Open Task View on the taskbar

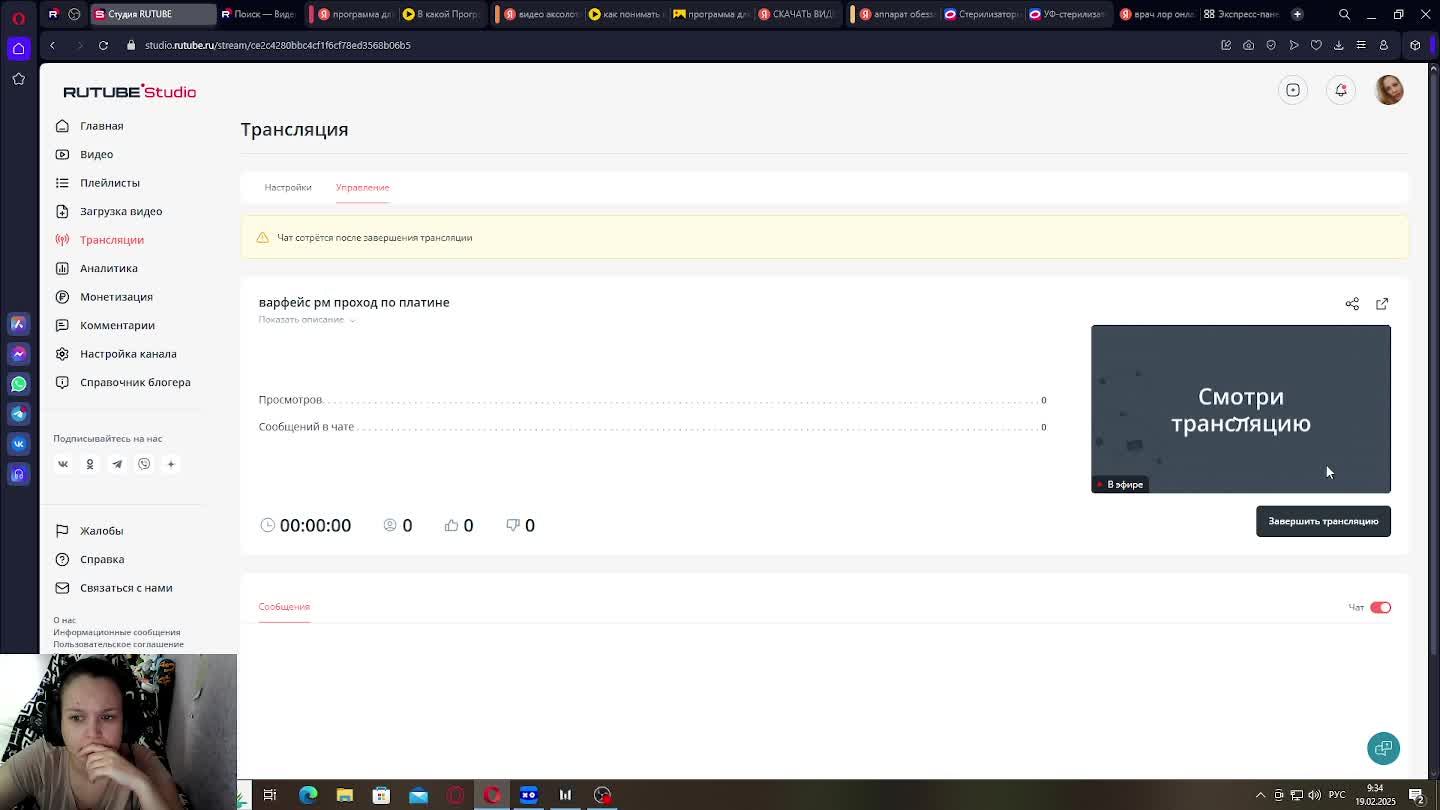[x=270, y=795]
